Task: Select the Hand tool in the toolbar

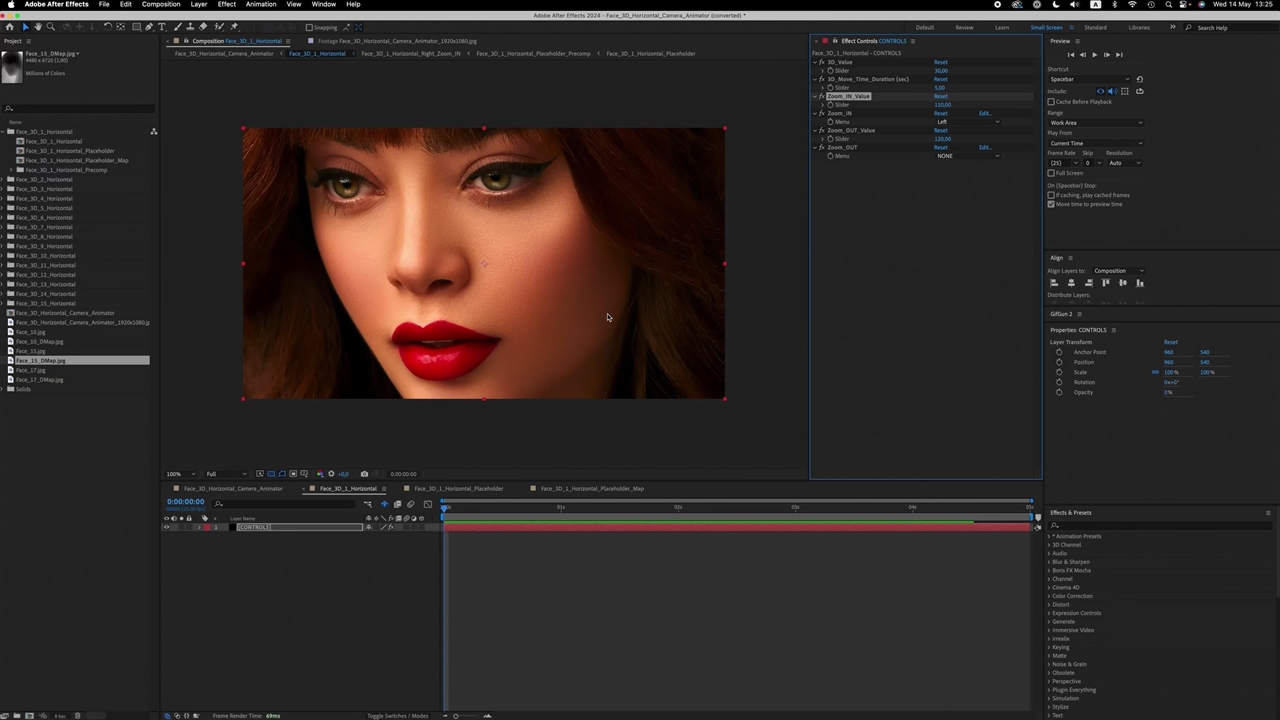Action: click(x=39, y=27)
